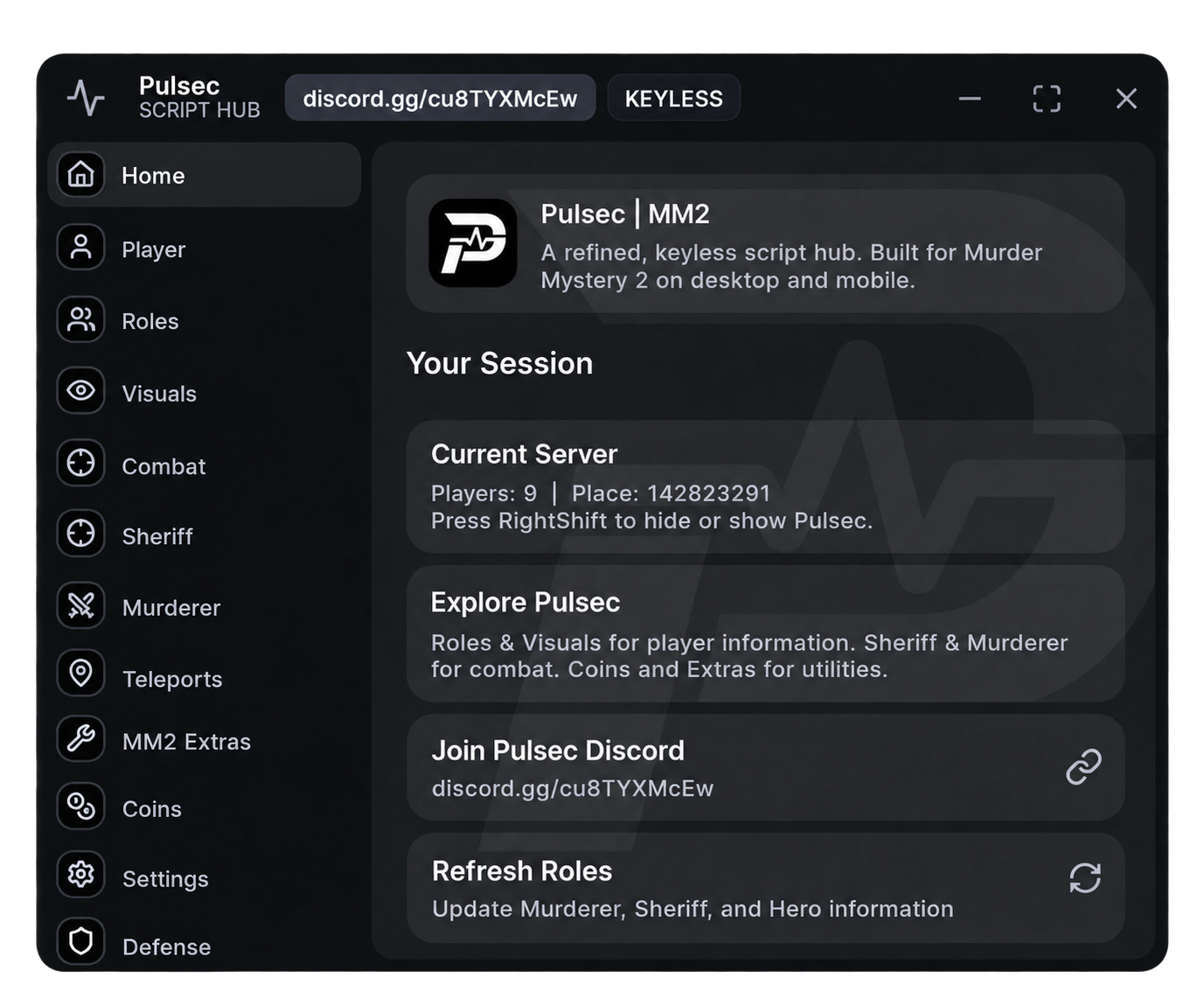Open the Murderer tab label
The width and height of the screenshot is (1204, 999).
click(171, 608)
